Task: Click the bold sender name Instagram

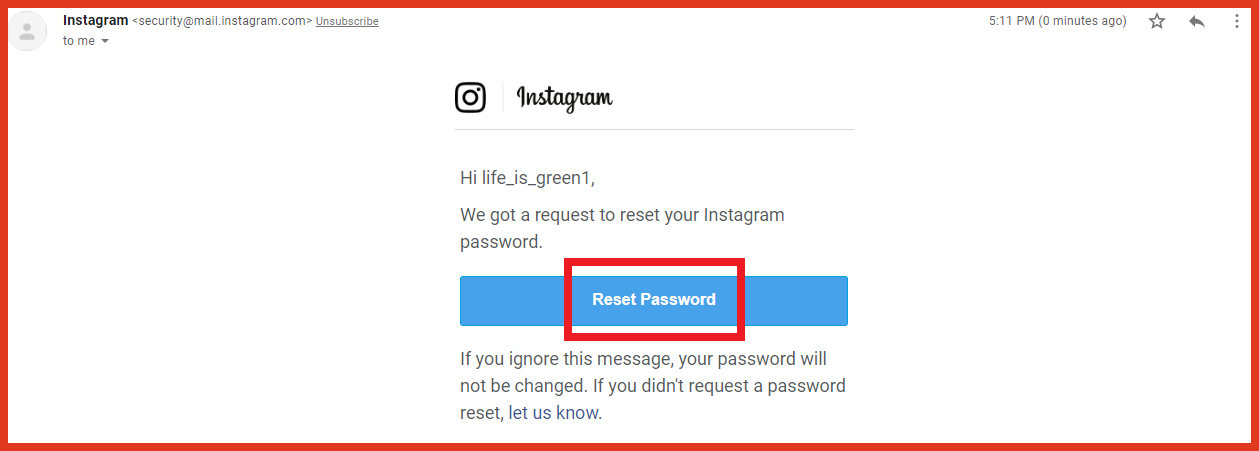Action: click(x=95, y=21)
